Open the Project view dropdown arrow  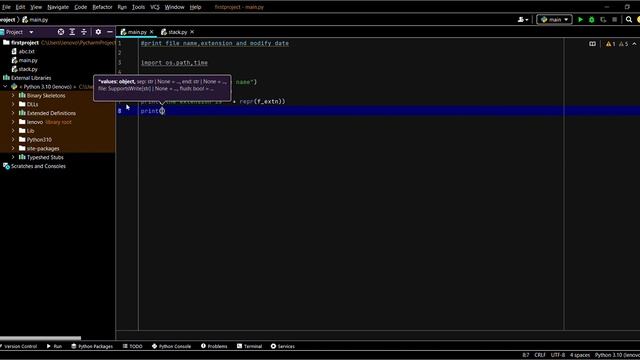pyautogui.click(x=31, y=32)
